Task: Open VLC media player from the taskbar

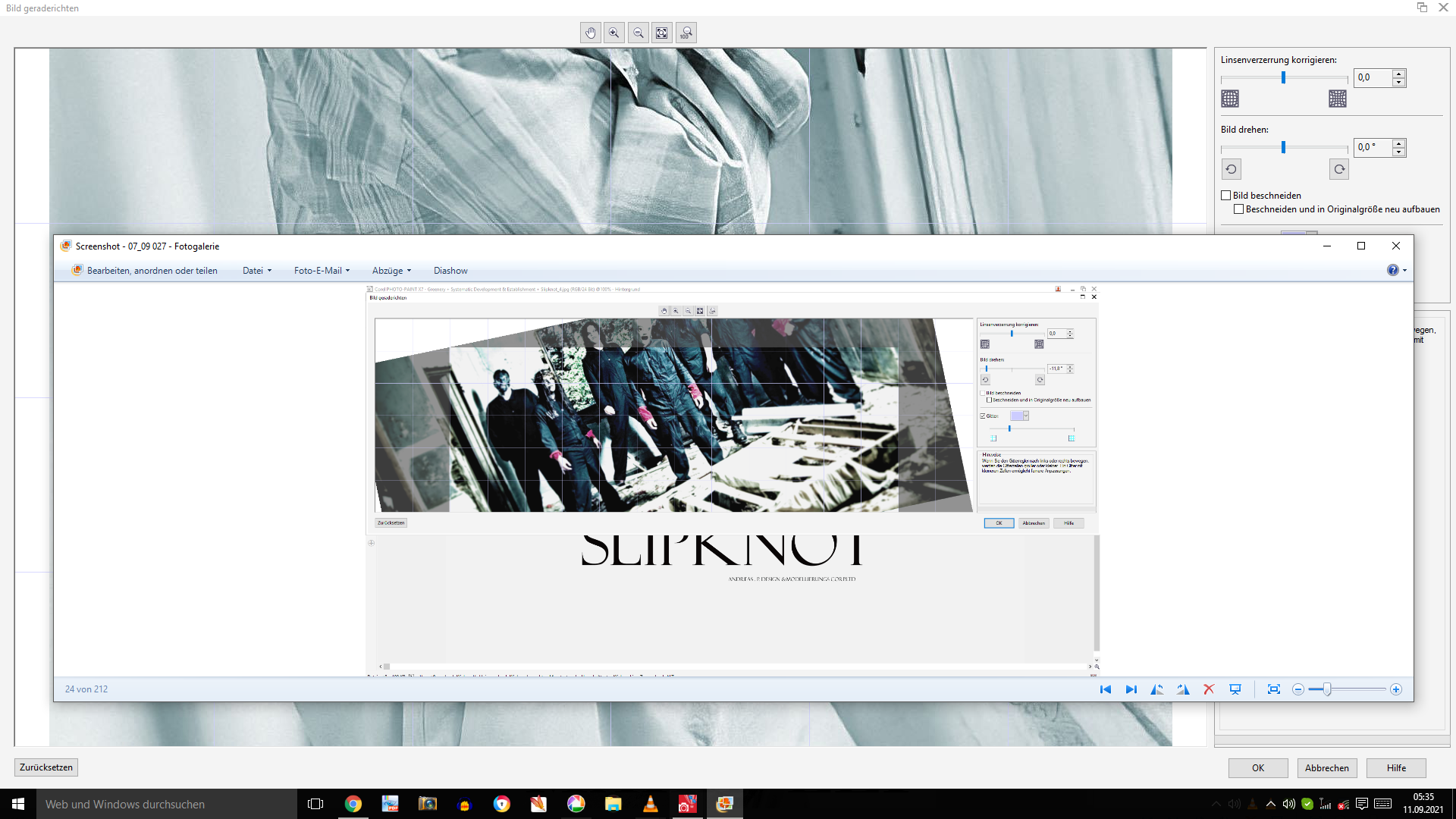Action: click(x=651, y=804)
